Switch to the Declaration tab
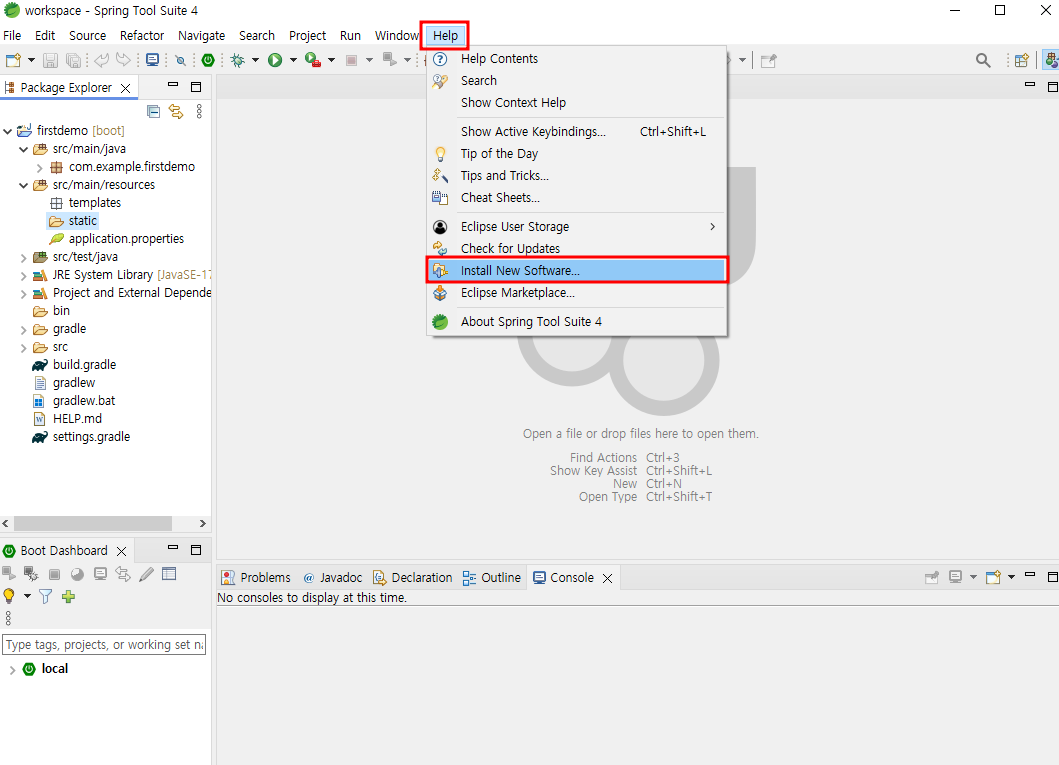Screen dimensions: 1059x765 [x=413, y=578]
